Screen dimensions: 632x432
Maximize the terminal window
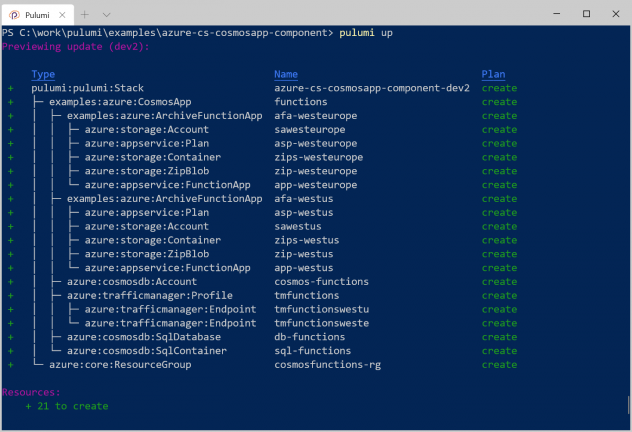pyautogui.click(x=586, y=13)
